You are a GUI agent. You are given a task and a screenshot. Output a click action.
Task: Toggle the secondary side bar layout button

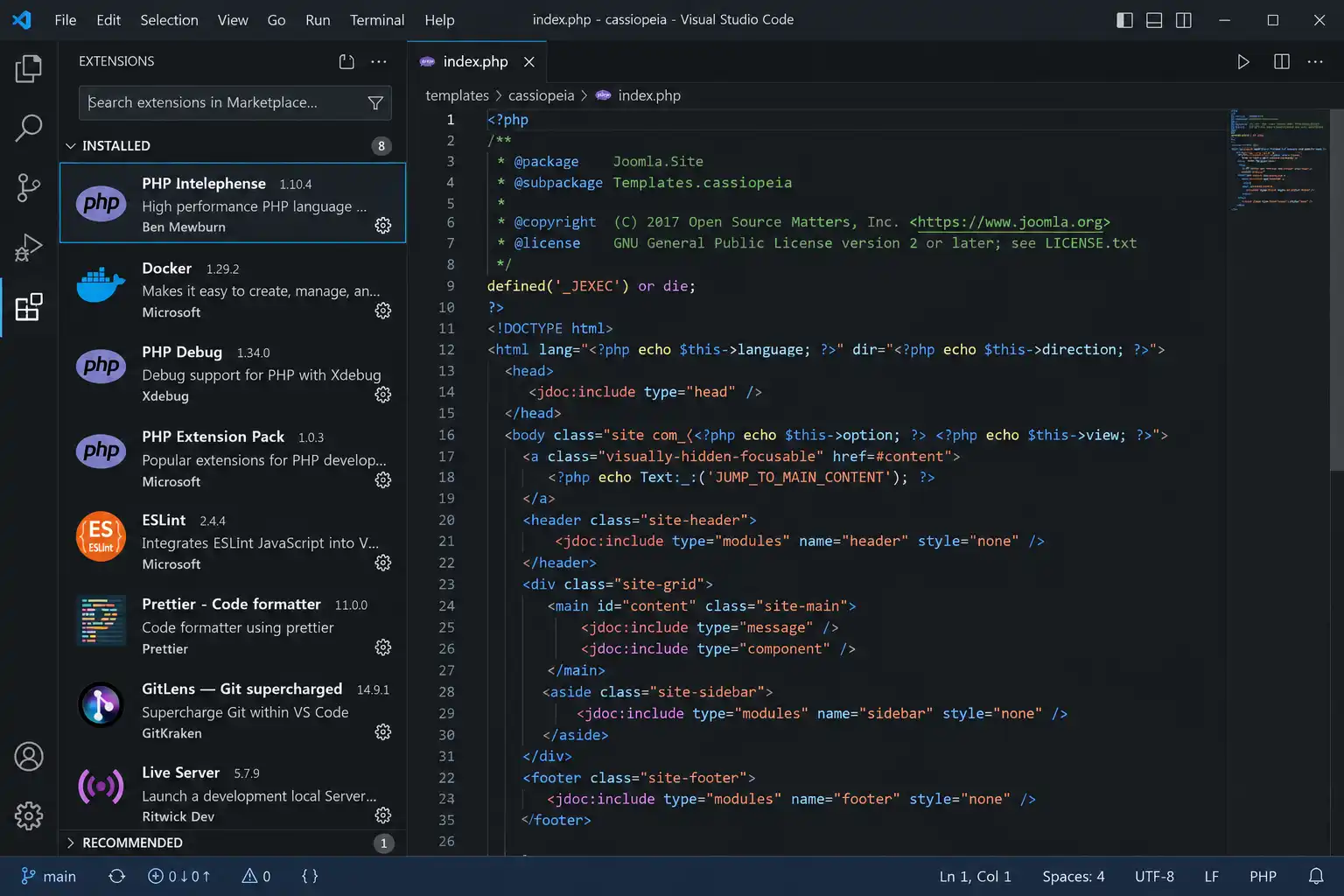tap(1183, 20)
